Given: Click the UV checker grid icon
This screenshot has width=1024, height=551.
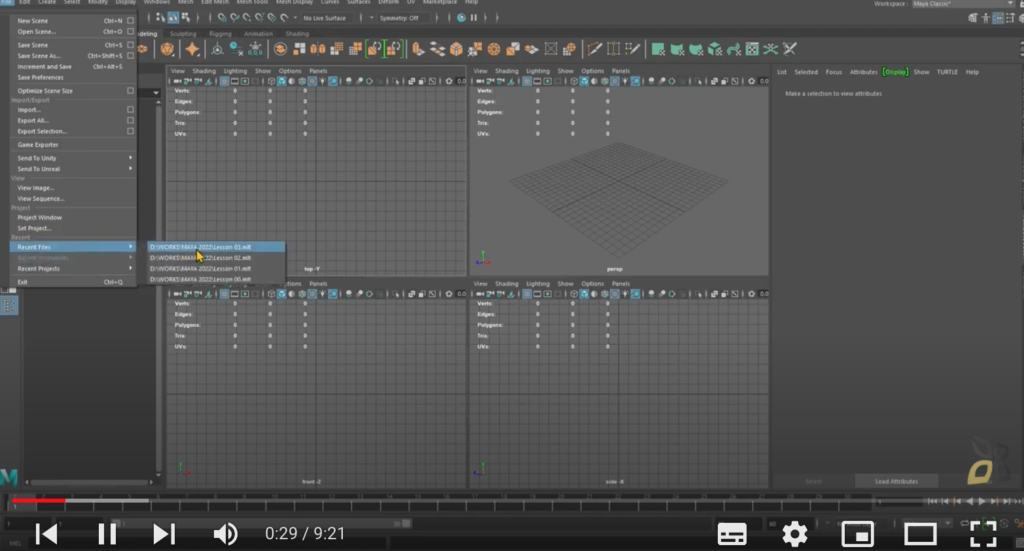Looking at the screenshot, I should point(752,49).
